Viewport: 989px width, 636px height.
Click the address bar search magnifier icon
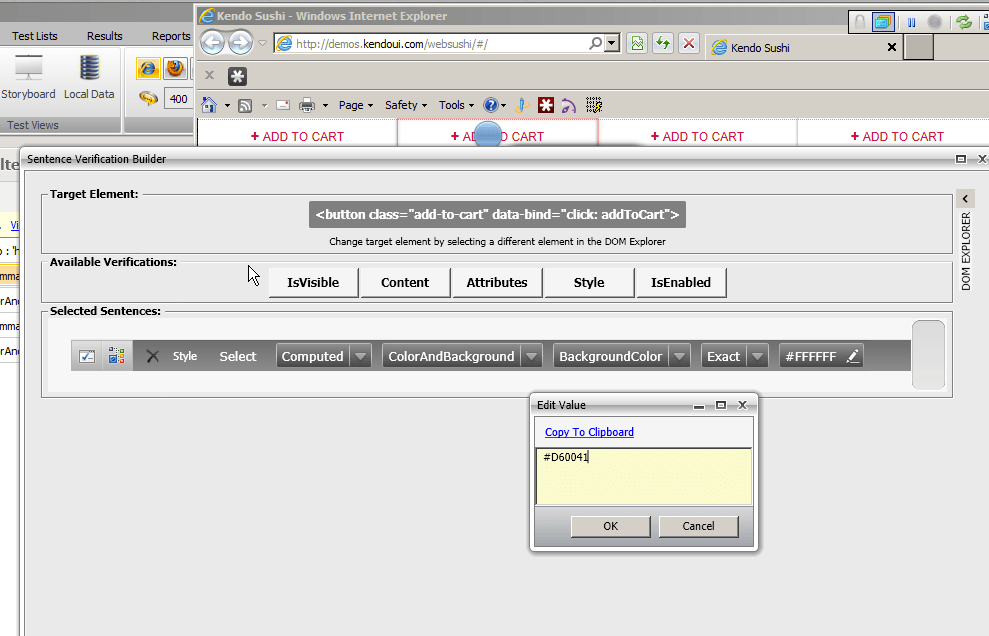595,43
